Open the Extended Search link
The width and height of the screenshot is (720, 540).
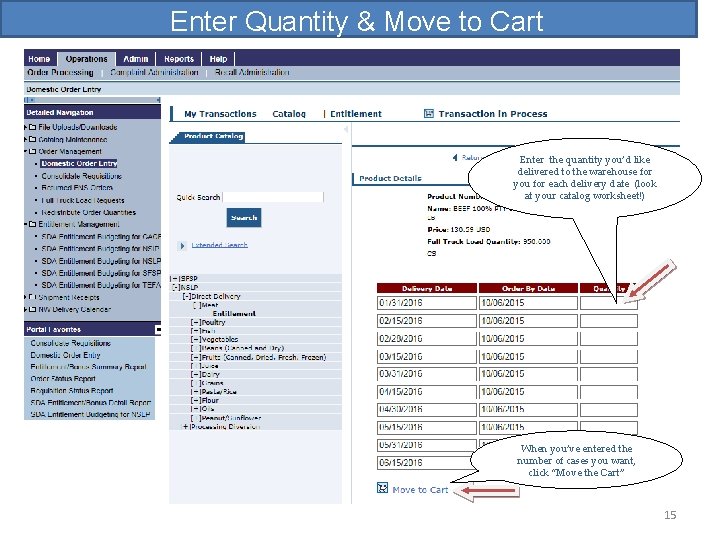(x=219, y=245)
